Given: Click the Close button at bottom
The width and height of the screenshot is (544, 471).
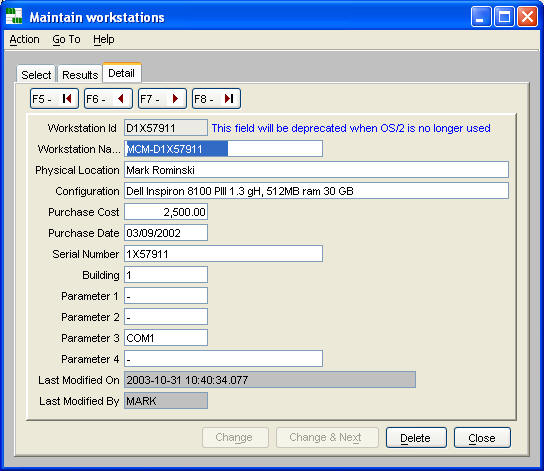Looking at the screenshot, I should [x=482, y=438].
